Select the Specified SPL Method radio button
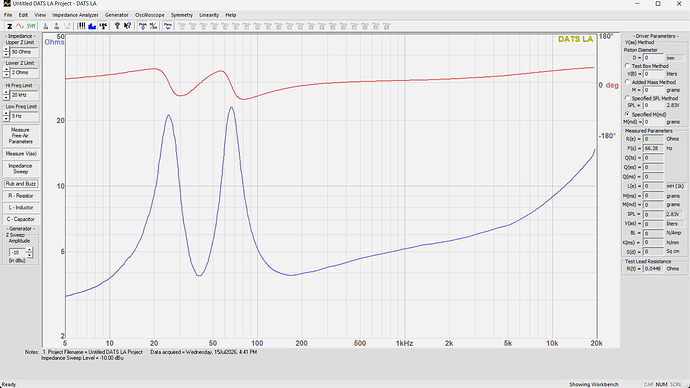The image size is (690, 388). tap(628, 98)
